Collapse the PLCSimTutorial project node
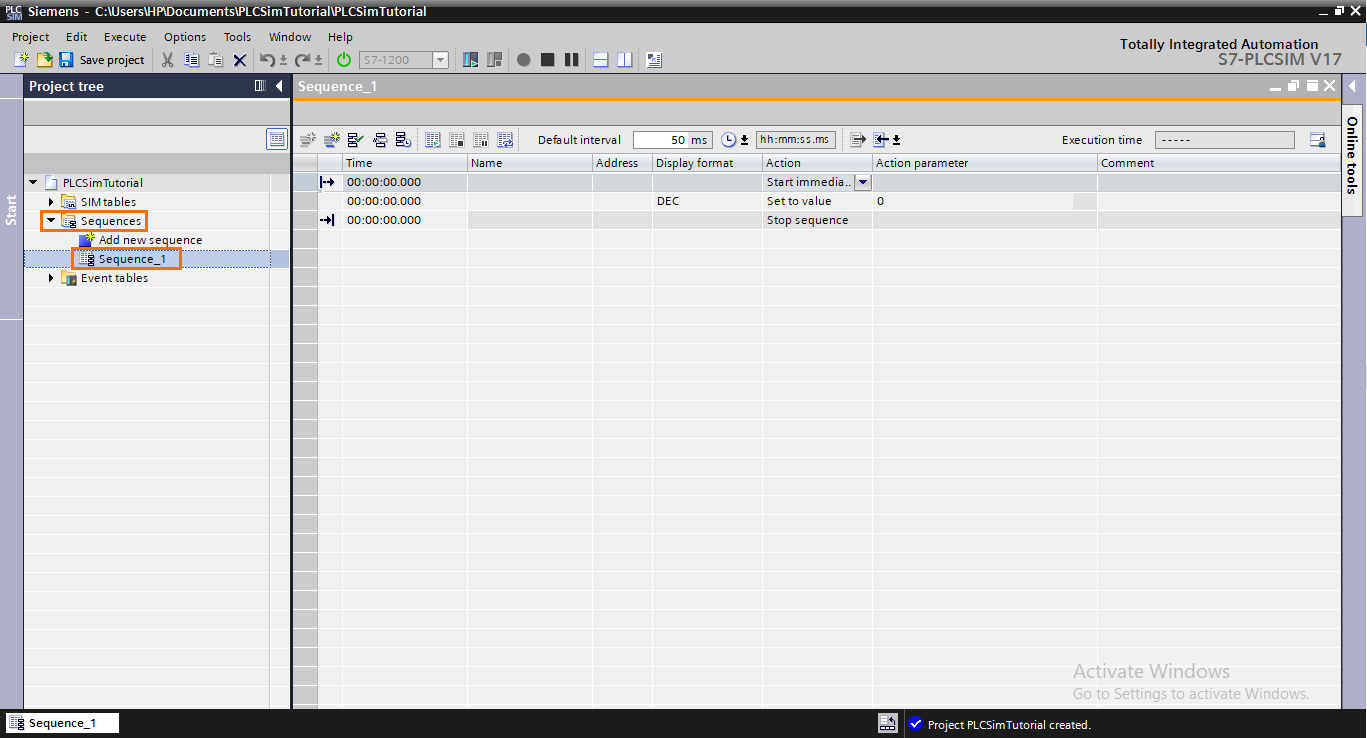 point(33,183)
